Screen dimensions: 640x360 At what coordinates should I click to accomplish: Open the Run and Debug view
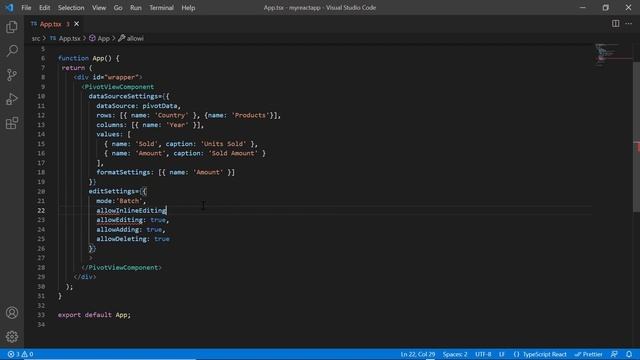[x=12, y=99]
